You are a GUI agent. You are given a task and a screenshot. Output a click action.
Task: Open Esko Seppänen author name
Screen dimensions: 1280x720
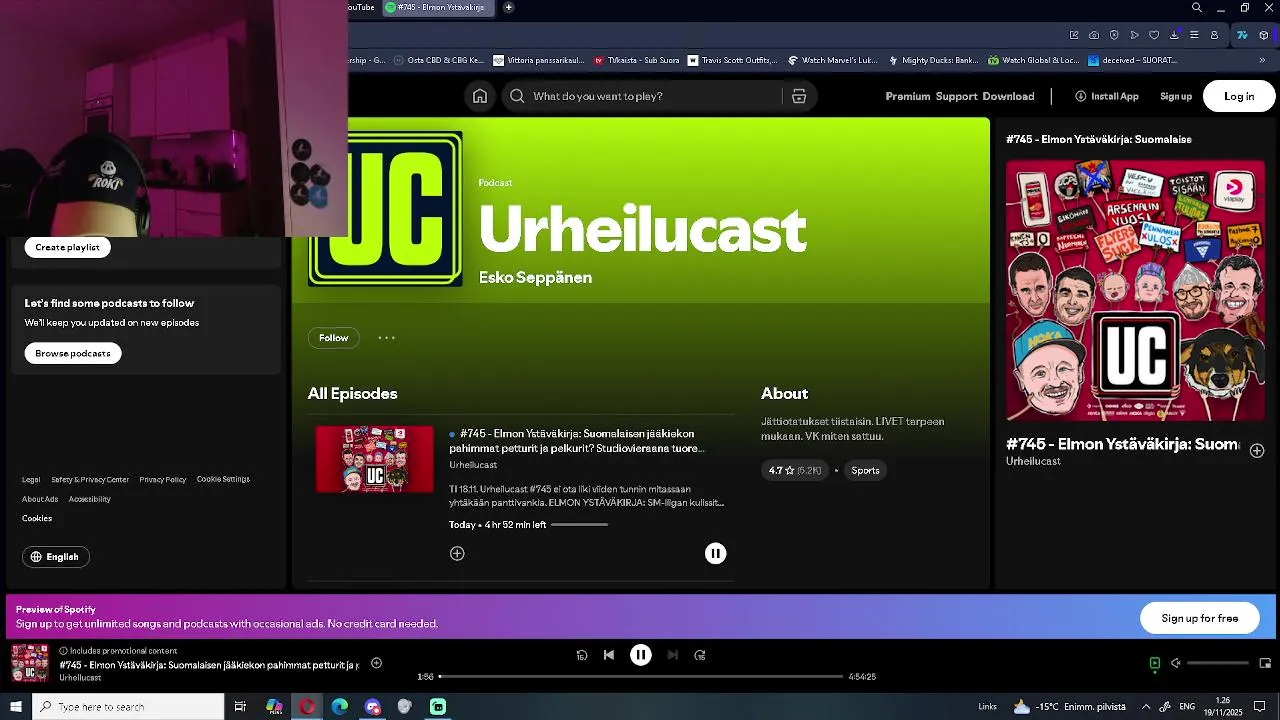535,278
